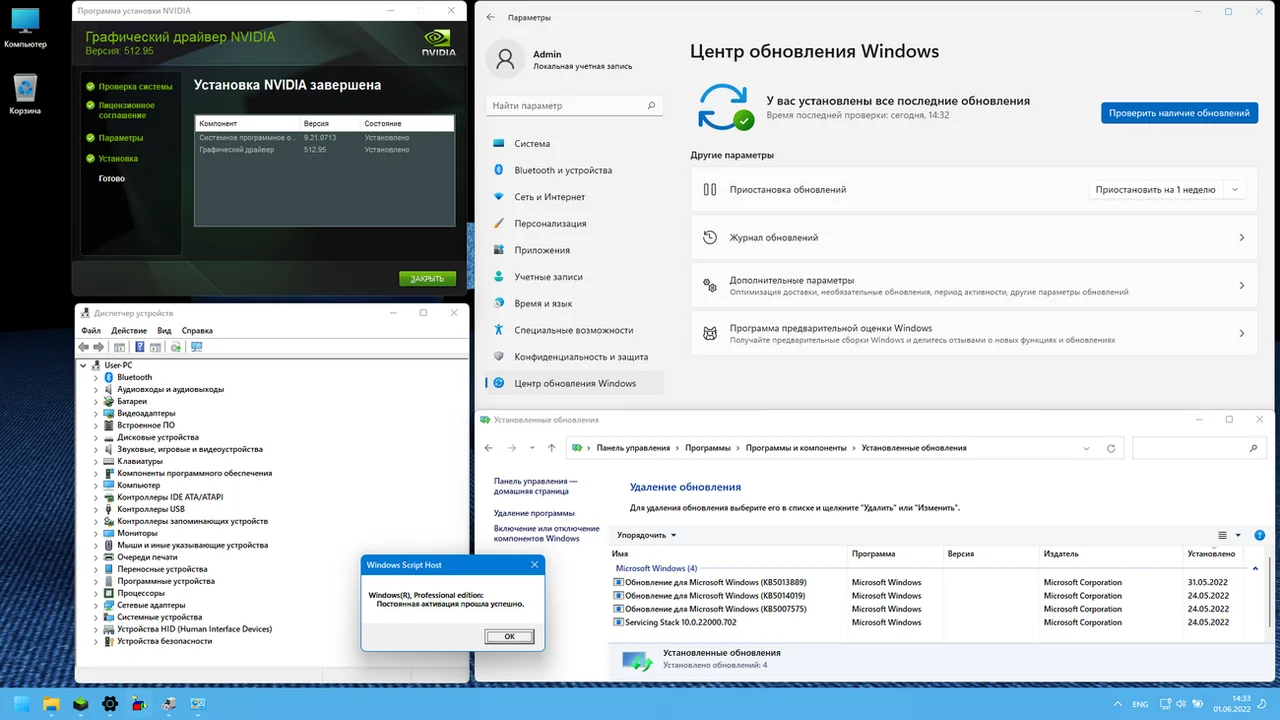Click the Scan for hardware changes monitor icon
This screenshot has width=1280, height=720.
point(196,347)
